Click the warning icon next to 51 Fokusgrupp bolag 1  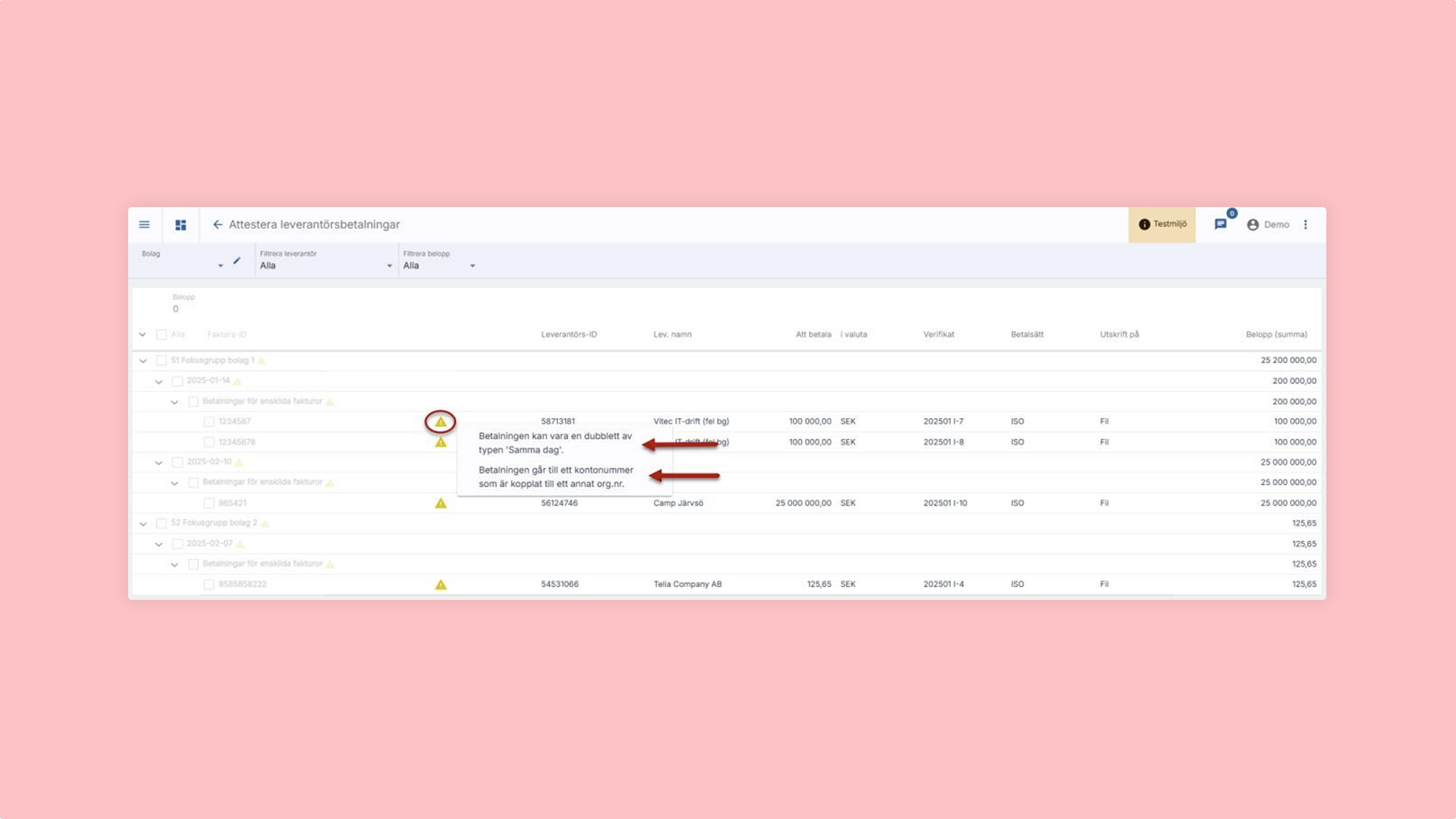coord(262,360)
